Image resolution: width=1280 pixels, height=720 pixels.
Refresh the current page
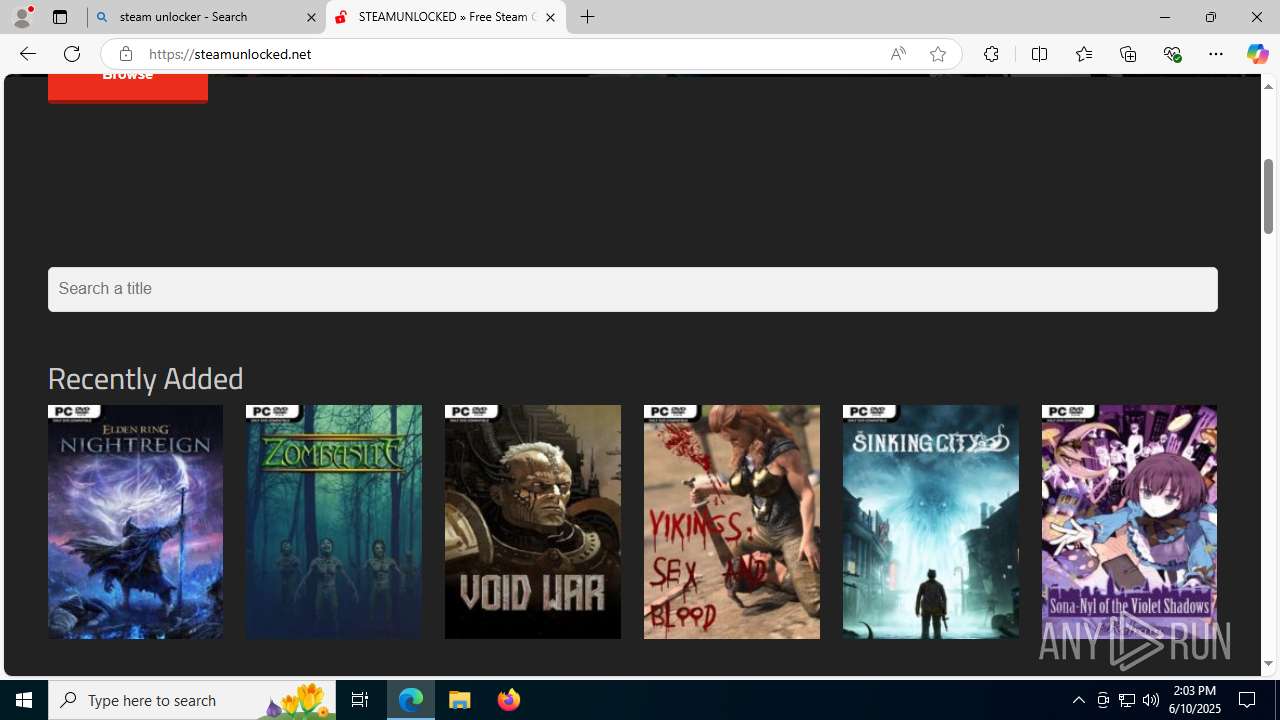click(x=72, y=54)
